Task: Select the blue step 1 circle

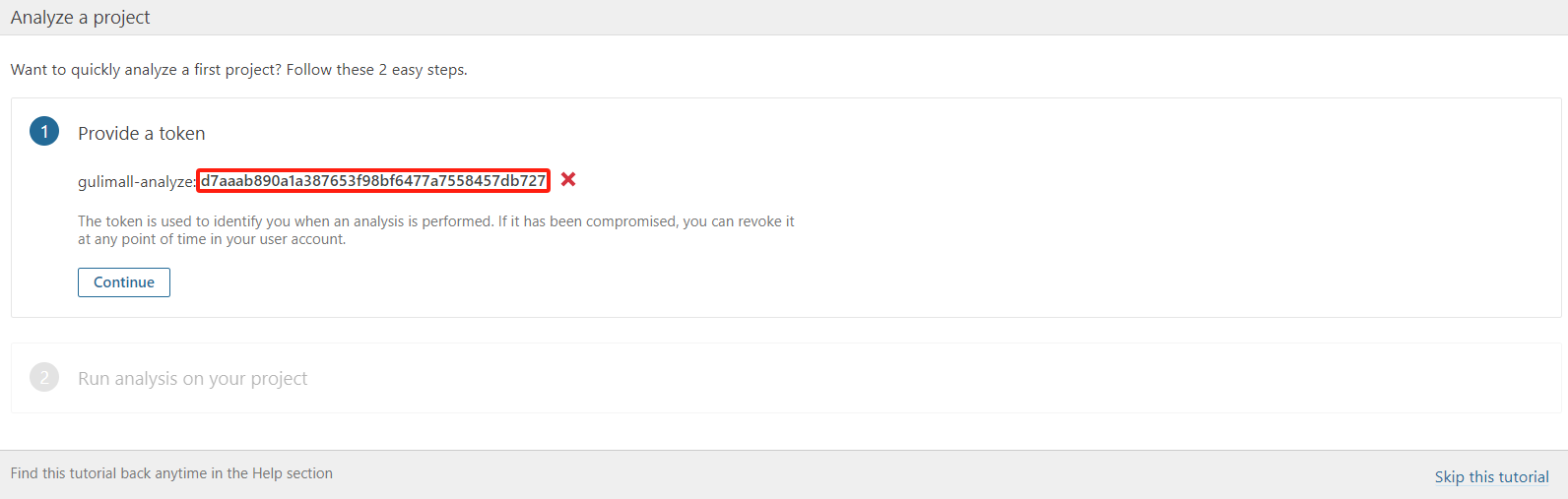Action: 44,131
